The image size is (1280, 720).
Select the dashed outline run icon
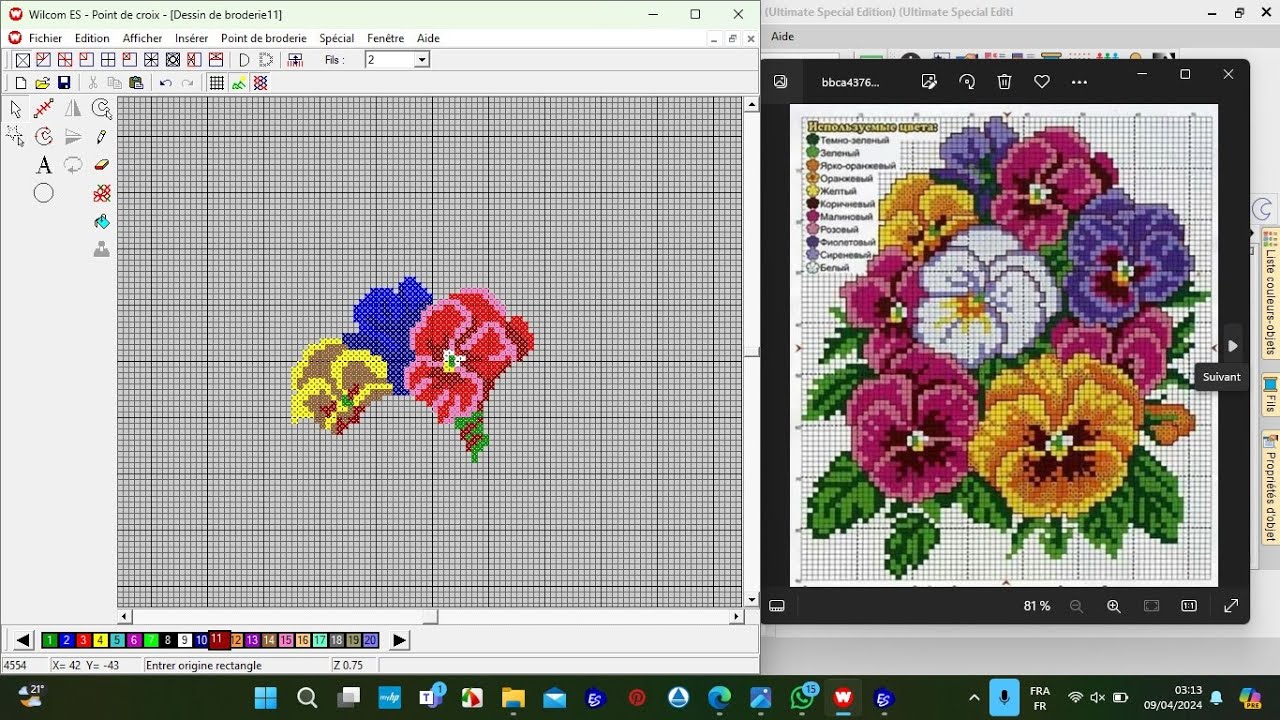tap(266, 60)
